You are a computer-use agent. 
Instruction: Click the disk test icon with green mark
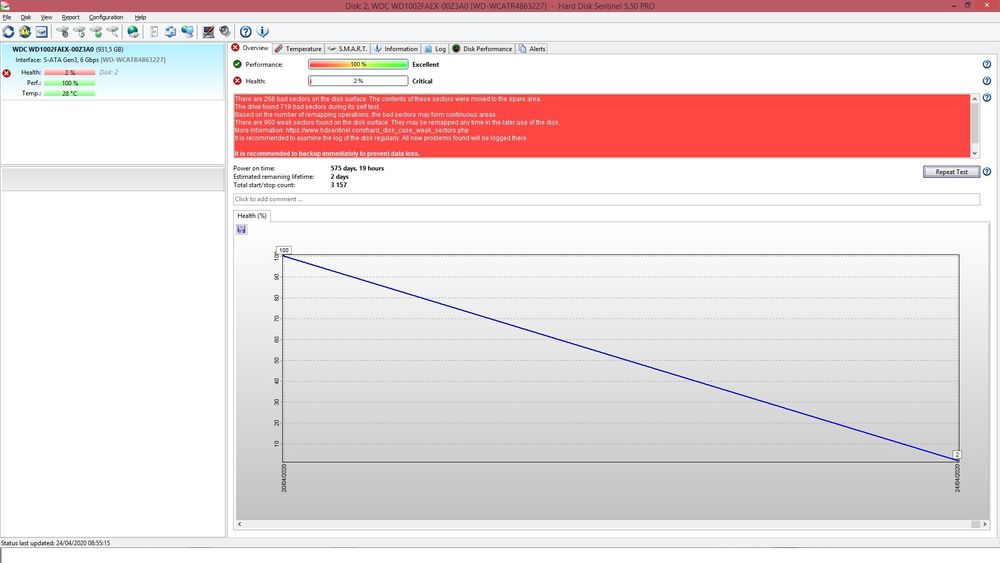point(96,31)
